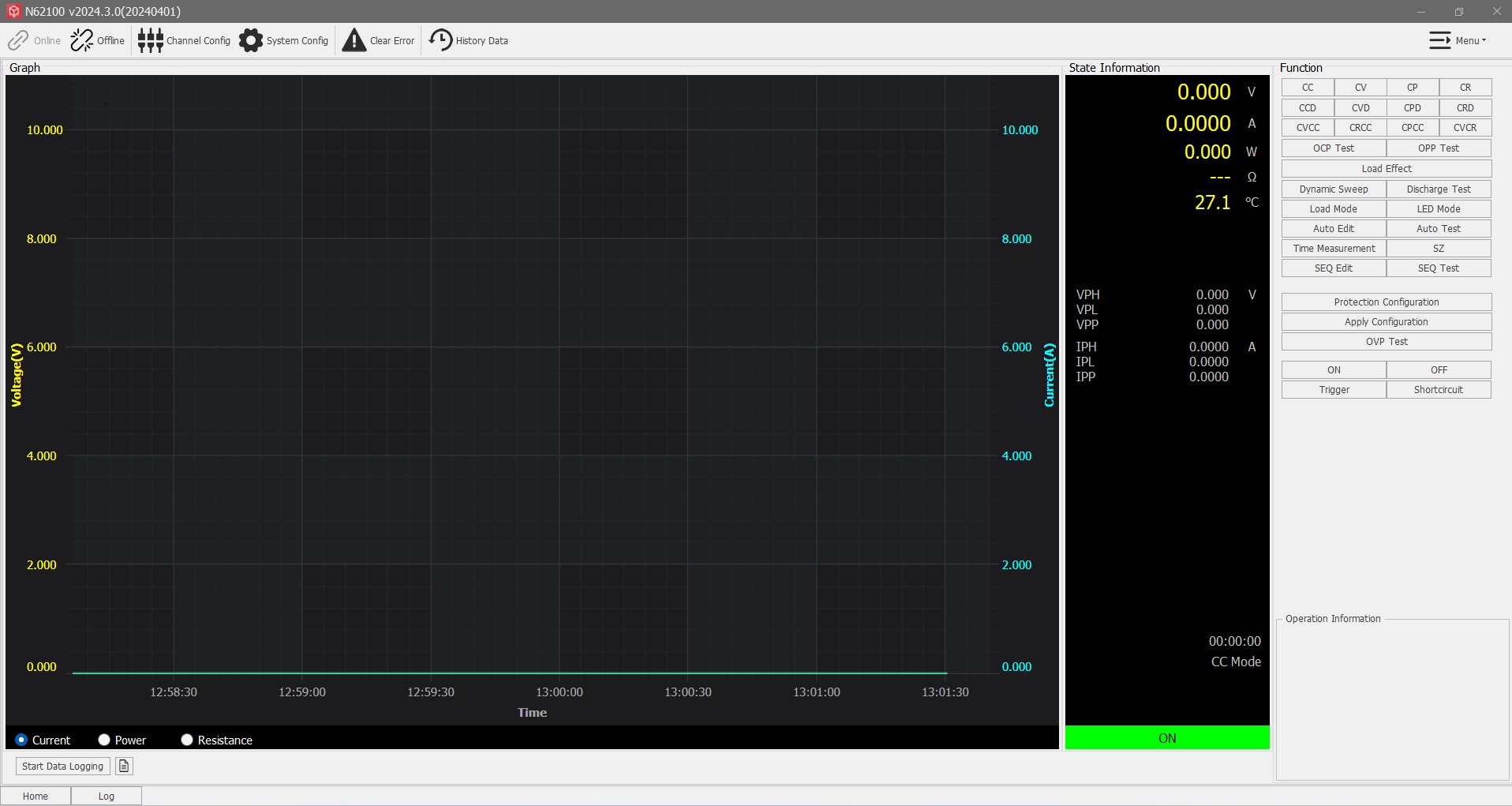Viewport: 1512px width, 806px height.
Task: Open Load Effect function
Action: tap(1387, 168)
